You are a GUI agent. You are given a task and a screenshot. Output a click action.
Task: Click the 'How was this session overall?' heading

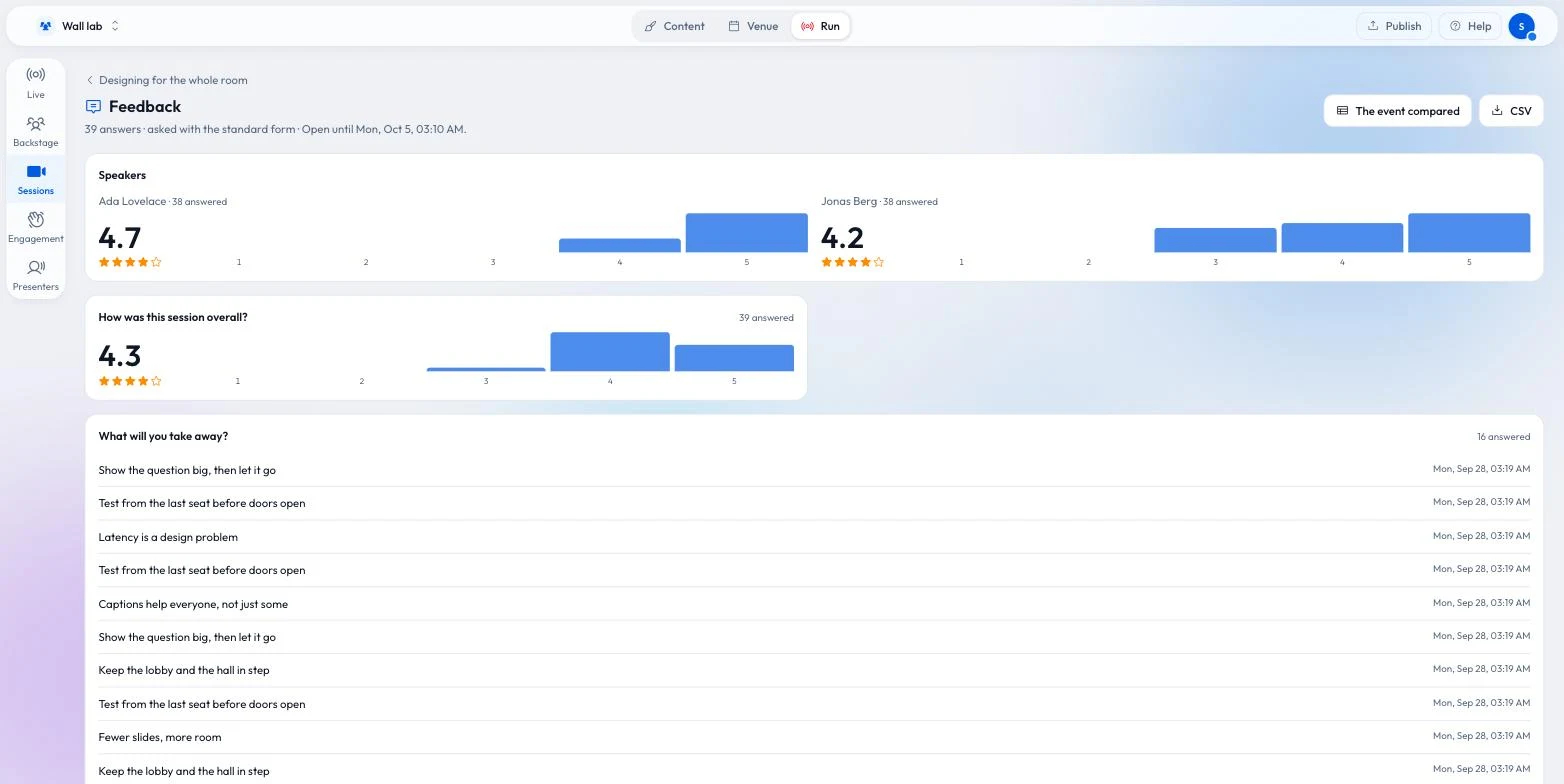[173, 317]
